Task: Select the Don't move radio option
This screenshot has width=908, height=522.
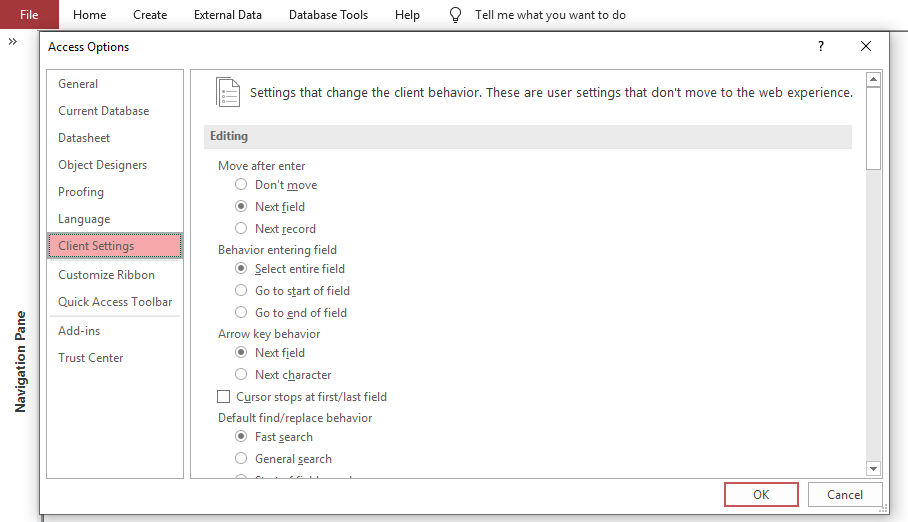Action: tap(241, 185)
